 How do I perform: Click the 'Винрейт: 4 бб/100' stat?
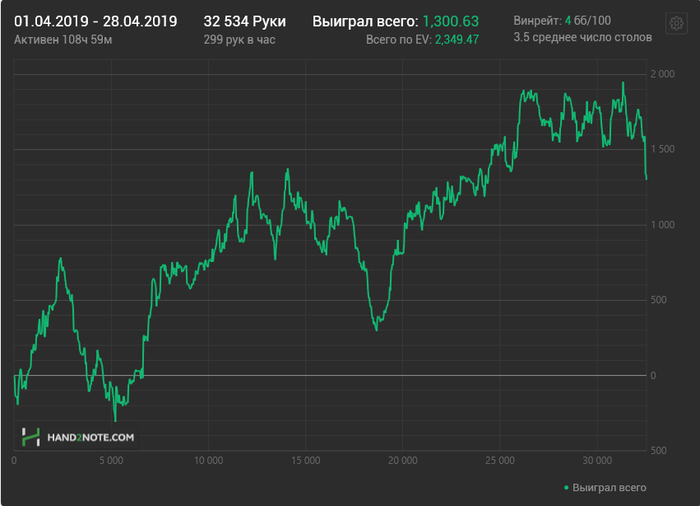(562, 21)
